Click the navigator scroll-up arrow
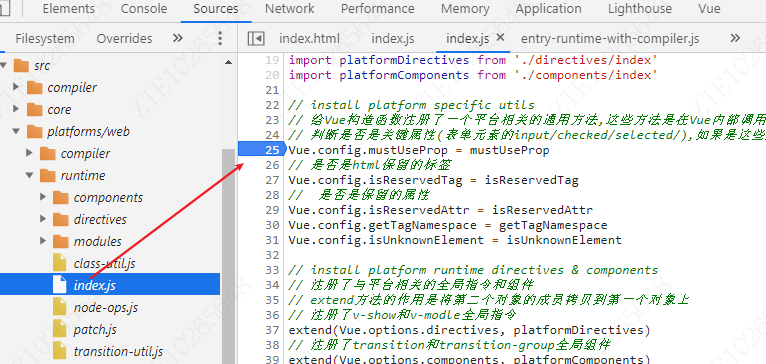 click(x=228, y=62)
